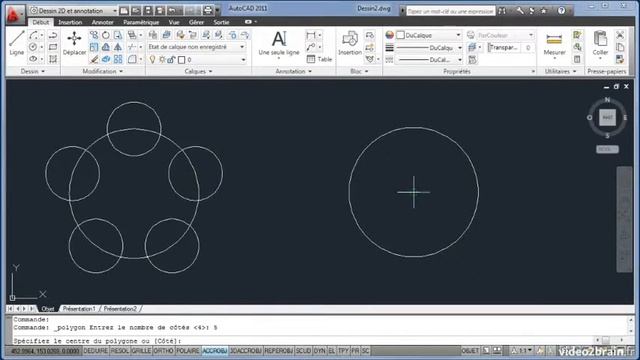Click the print icon in quick access toolbar
This screenshot has width=640, height=360.
208,10
